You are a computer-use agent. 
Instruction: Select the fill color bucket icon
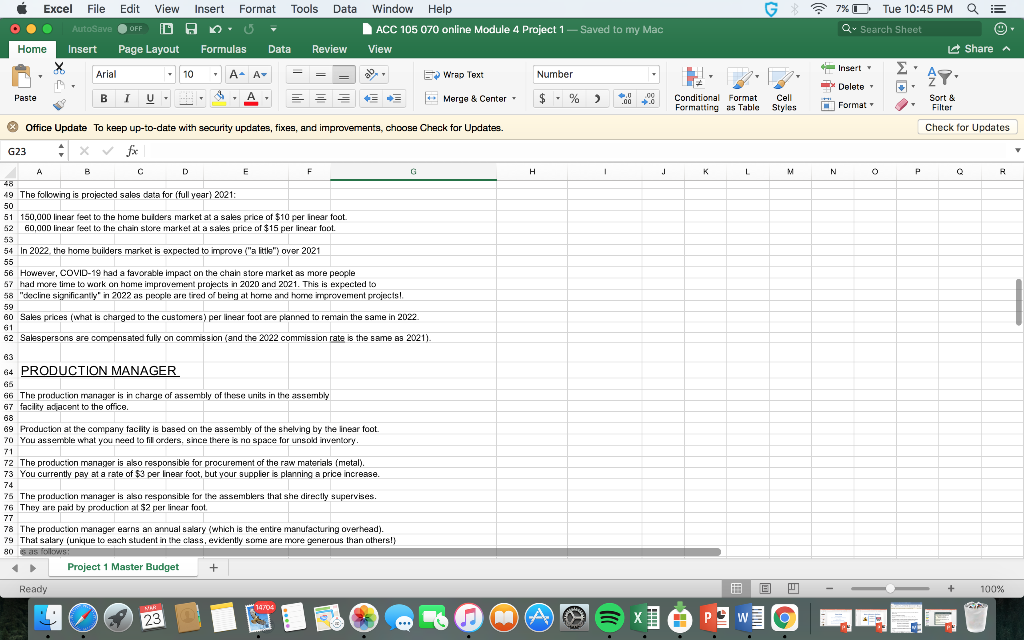(219, 96)
